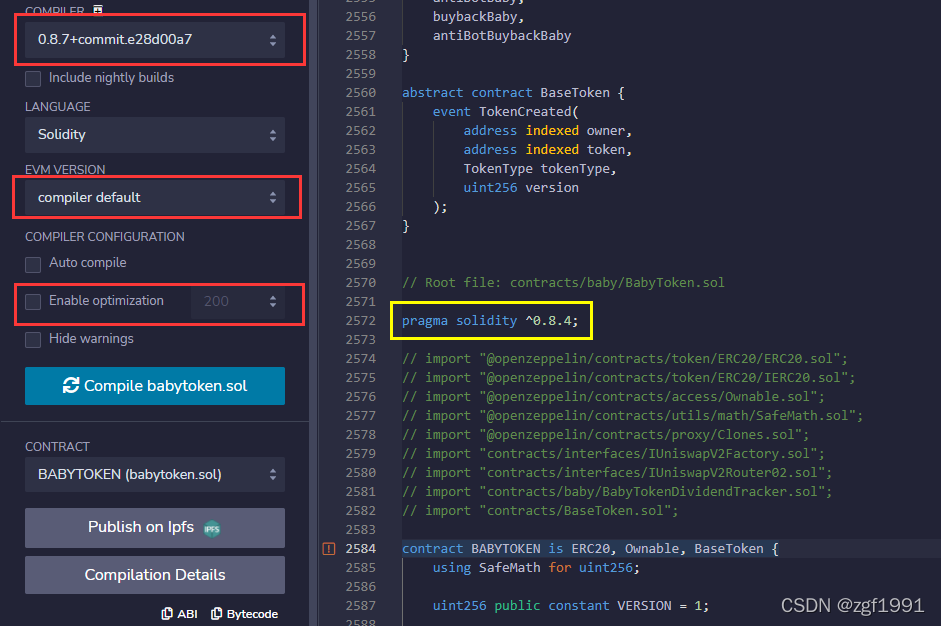Tick the Enable optimization checkbox
Screen dimensions: 941x626
[x=33, y=301]
